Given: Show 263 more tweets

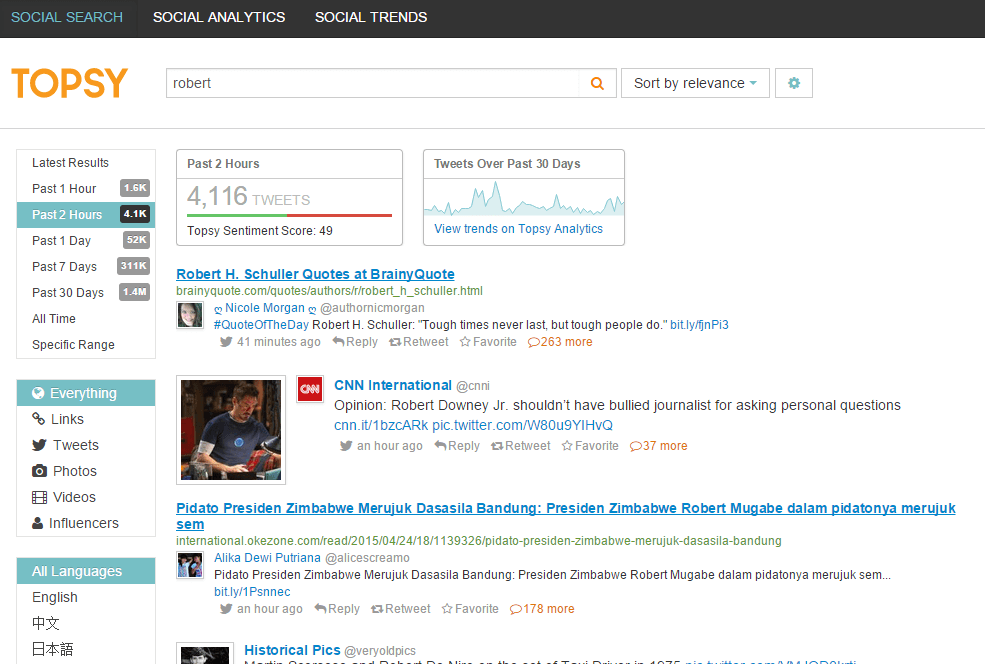Looking at the screenshot, I should pyautogui.click(x=560, y=342).
